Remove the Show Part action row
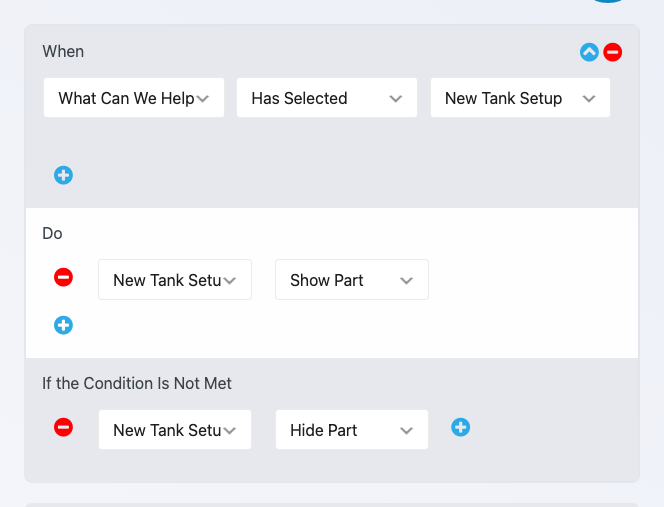 pyautogui.click(x=64, y=277)
